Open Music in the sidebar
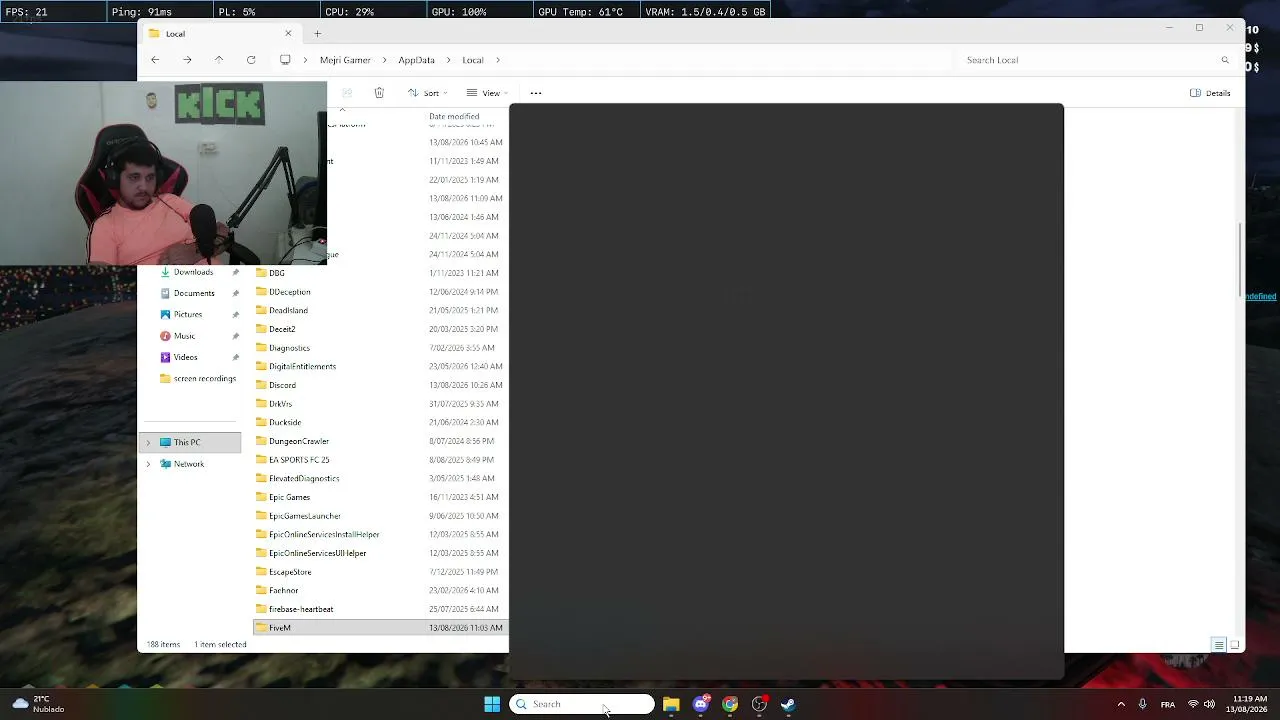Viewport: 1280px width, 720px height. pos(184,336)
